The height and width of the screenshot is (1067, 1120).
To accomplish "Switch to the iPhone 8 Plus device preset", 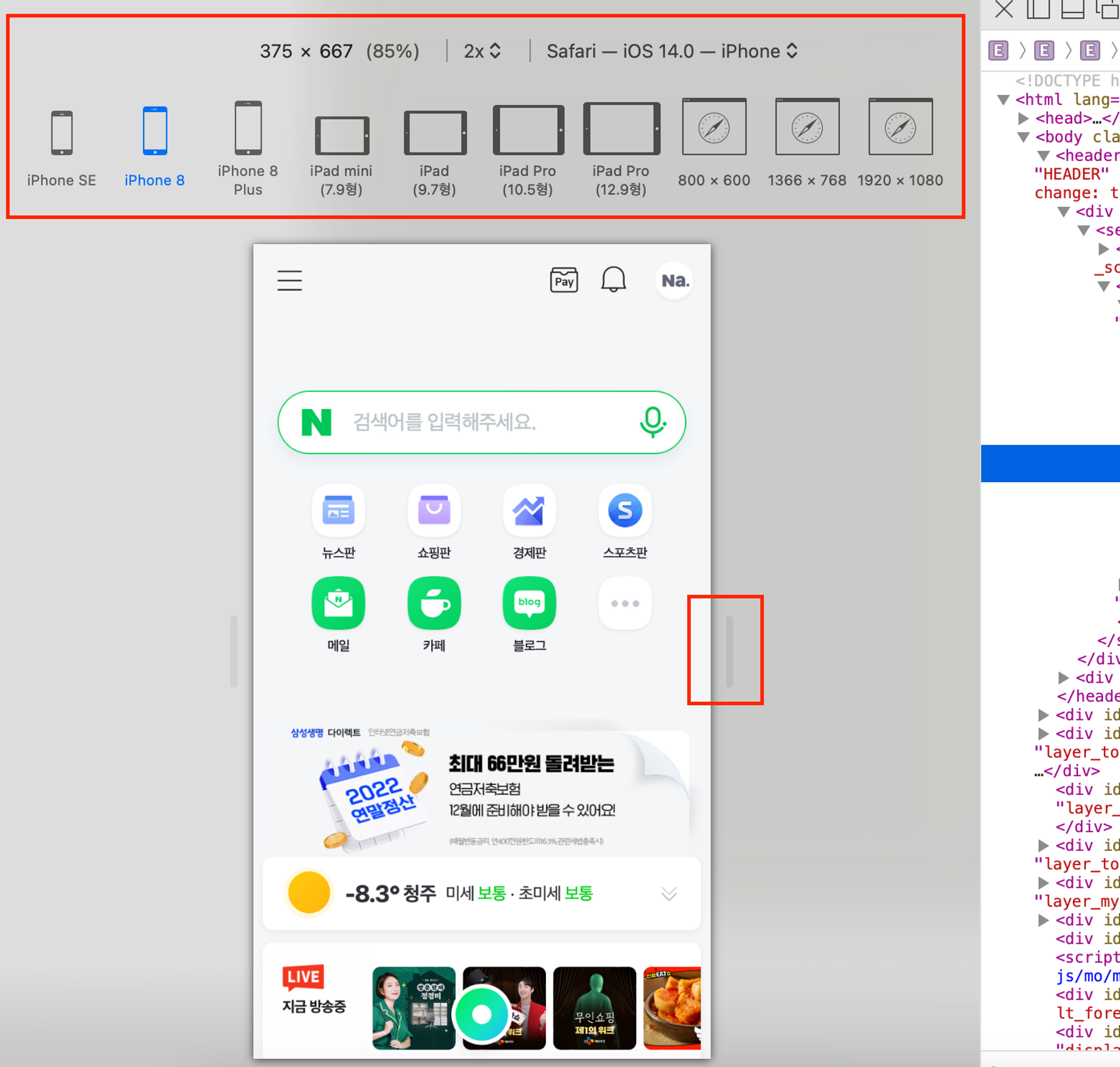I will click(x=248, y=128).
